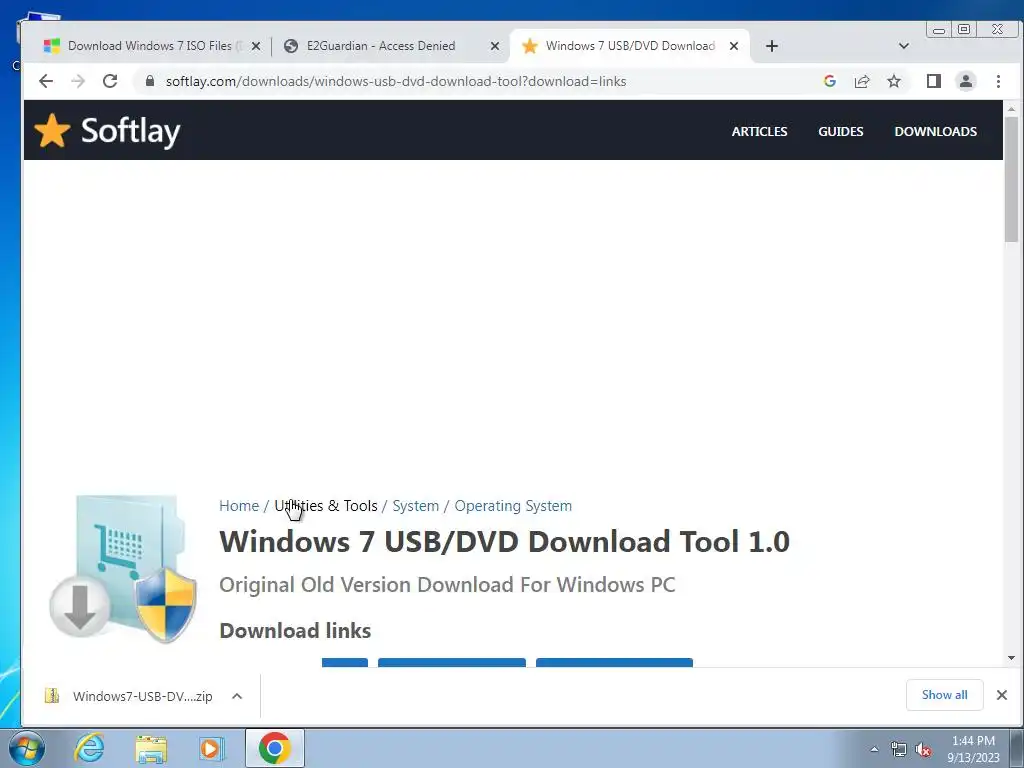Close the Download Windows 7 ISO tab
This screenshot has height=768, width=1024.
[256, 46]
